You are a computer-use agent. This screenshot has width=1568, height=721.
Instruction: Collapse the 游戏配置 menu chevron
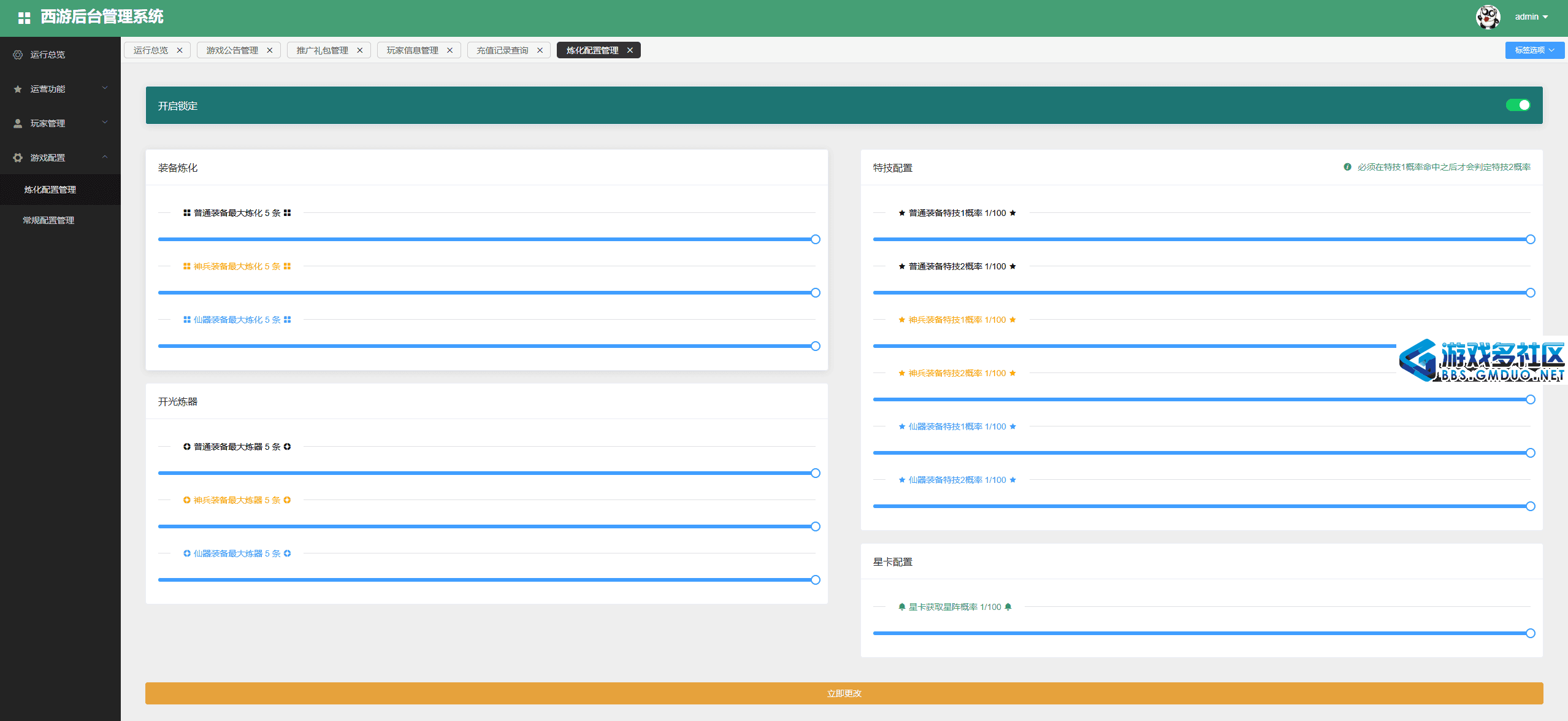[105, 157]
